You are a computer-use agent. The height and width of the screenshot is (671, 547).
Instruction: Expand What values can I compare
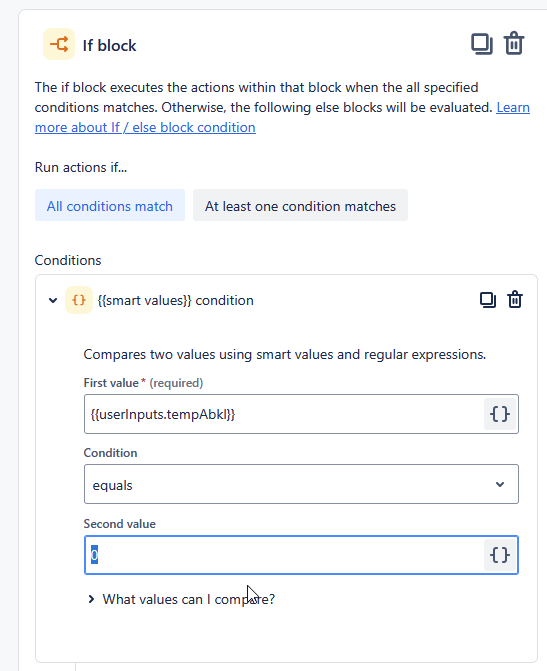tap(183, 599)
